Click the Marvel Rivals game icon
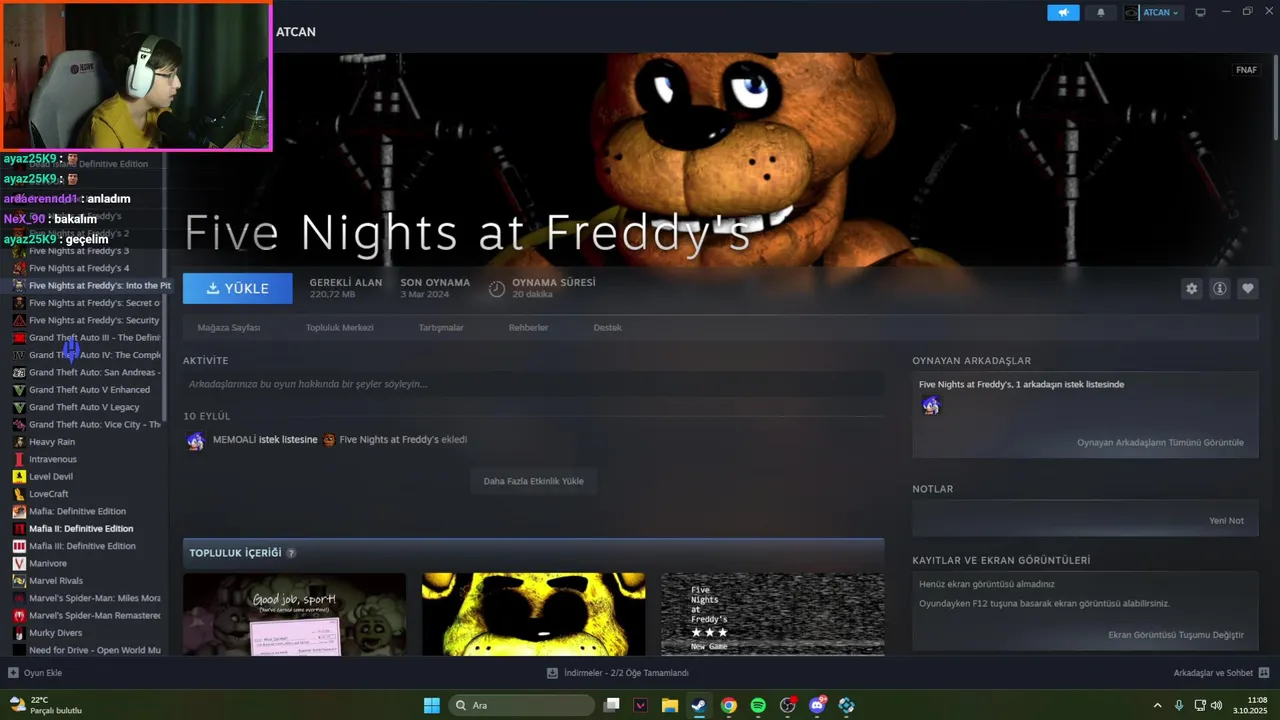This screenshot has height=720, width=1280. [x=19, y=581]
